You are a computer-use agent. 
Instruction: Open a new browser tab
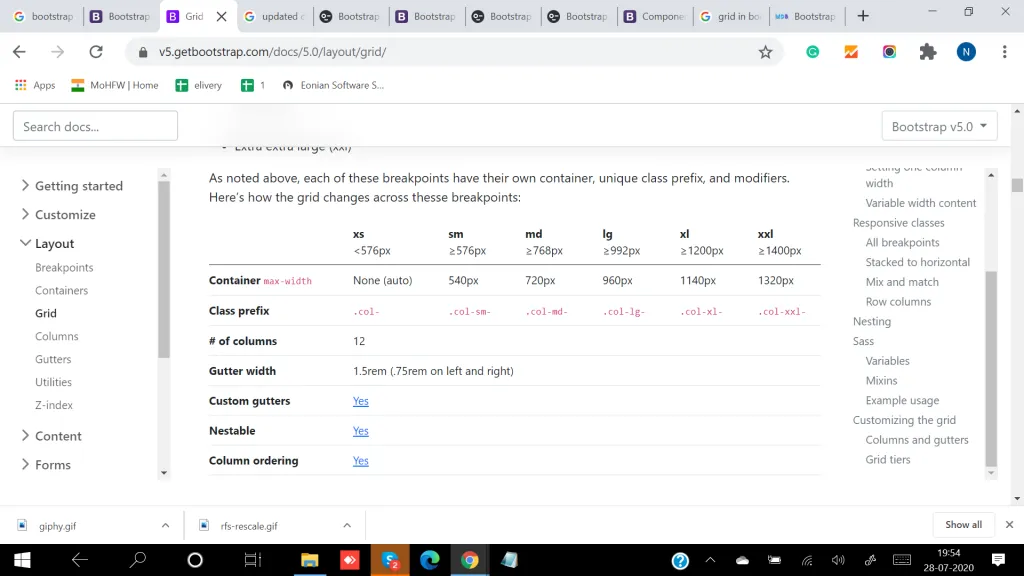click(863, 16)
